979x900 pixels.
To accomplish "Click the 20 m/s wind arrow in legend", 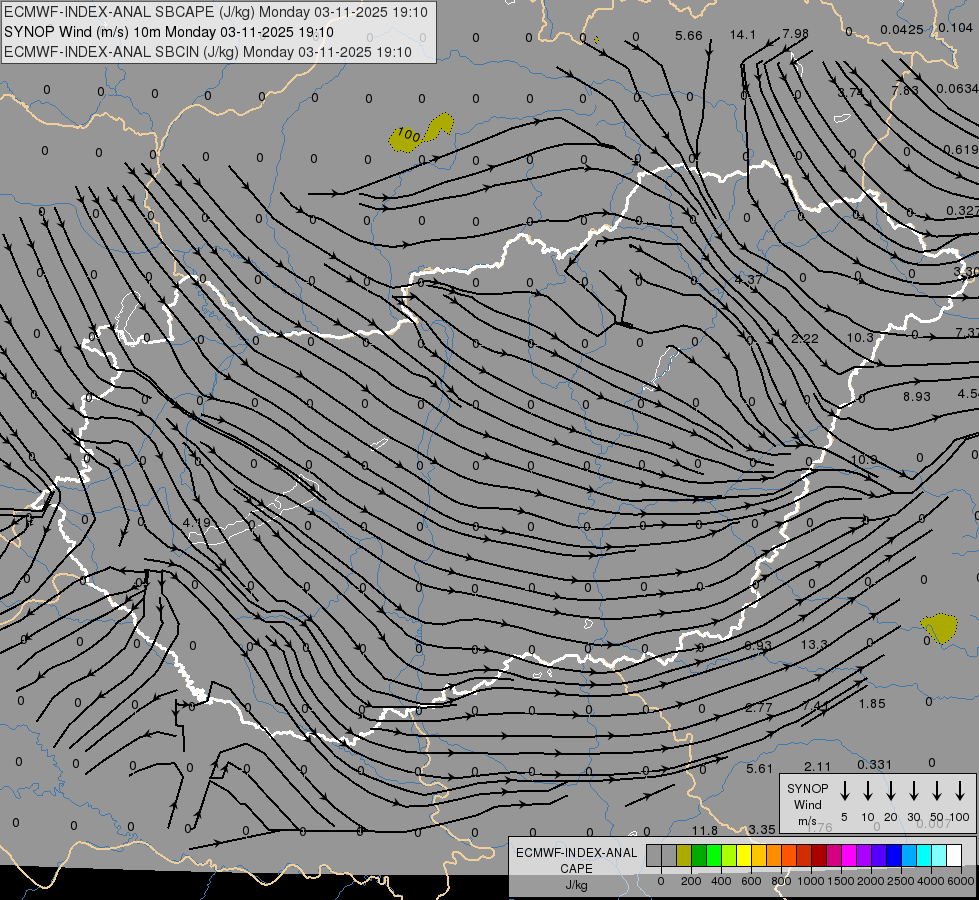I will [891, 790].
